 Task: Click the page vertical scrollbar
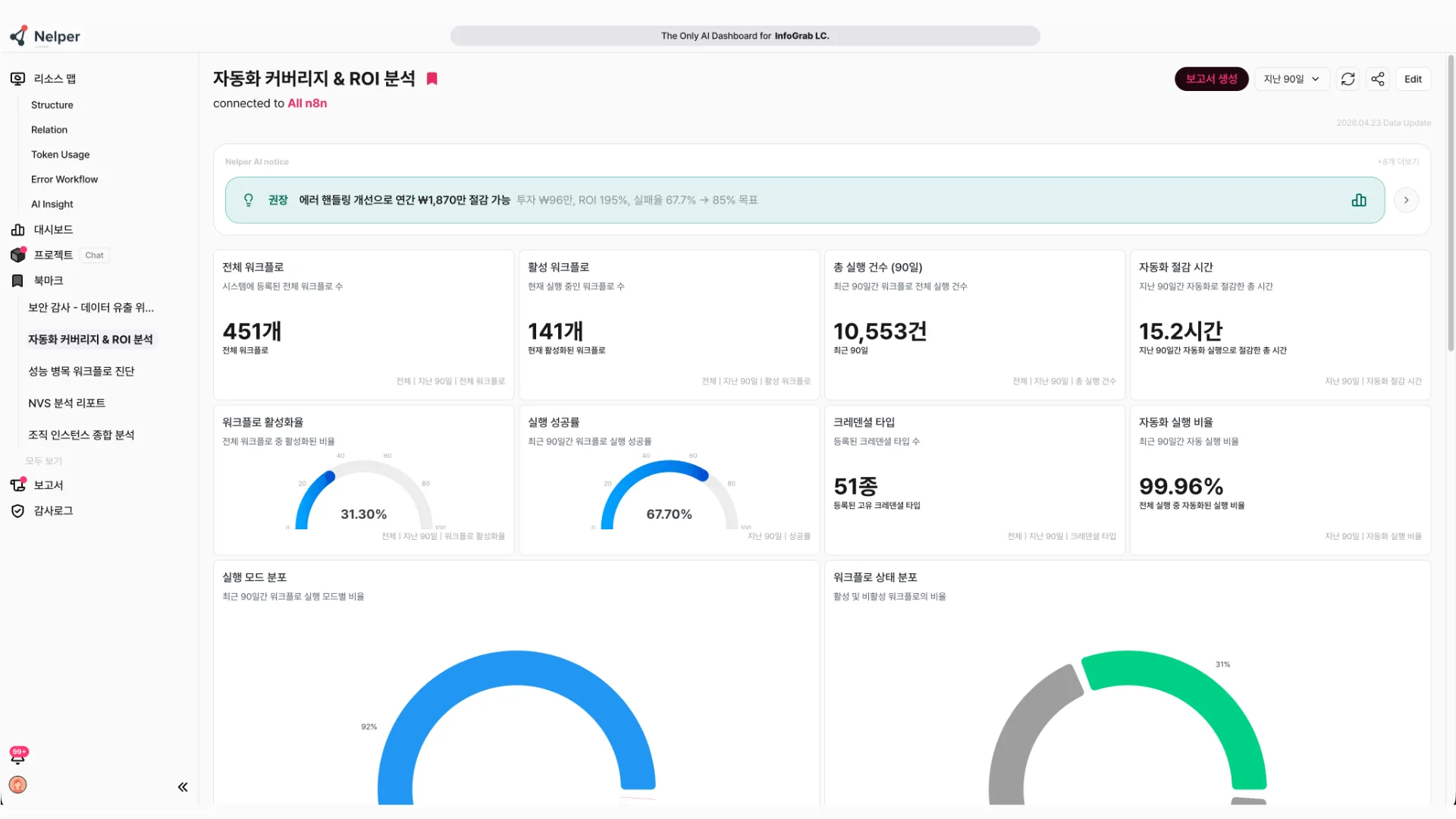(x=1451, y=203)
